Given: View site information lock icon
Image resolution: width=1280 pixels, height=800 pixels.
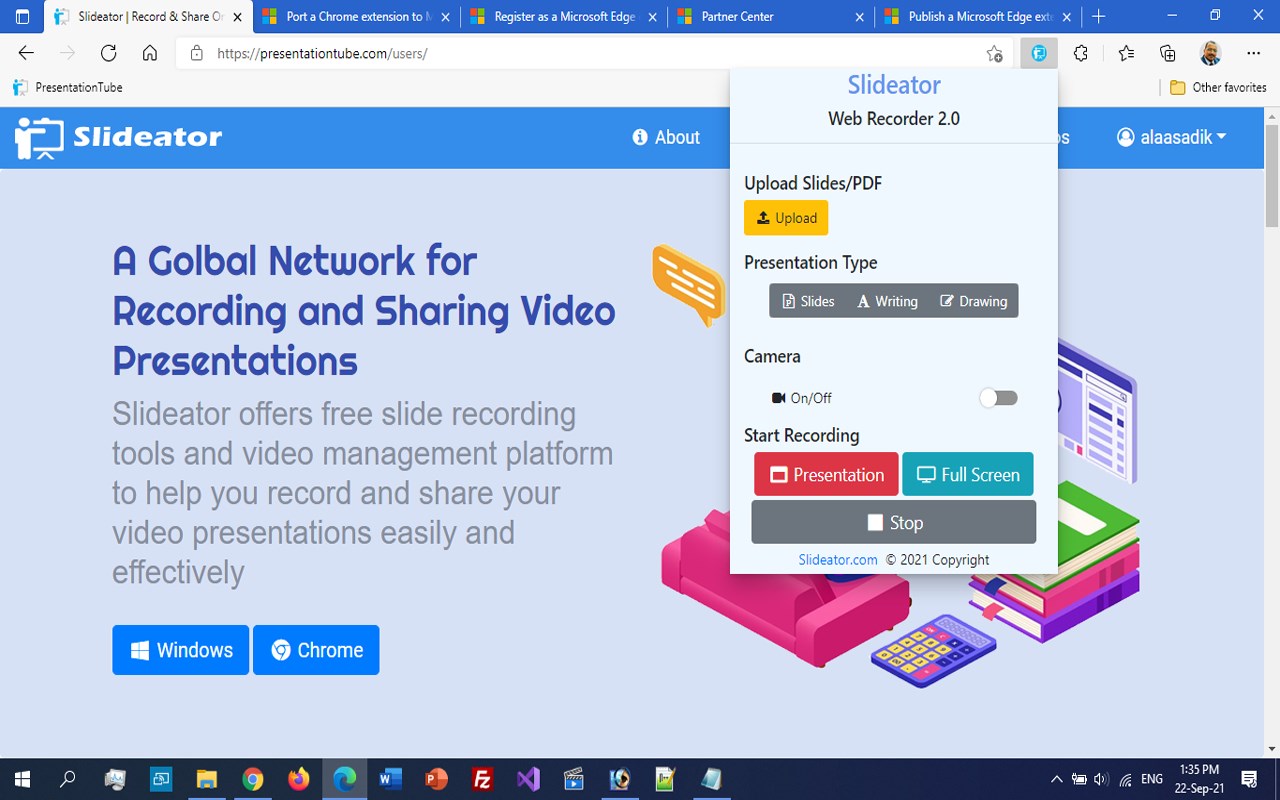Looking at the screenshot, I should point(197,54).
